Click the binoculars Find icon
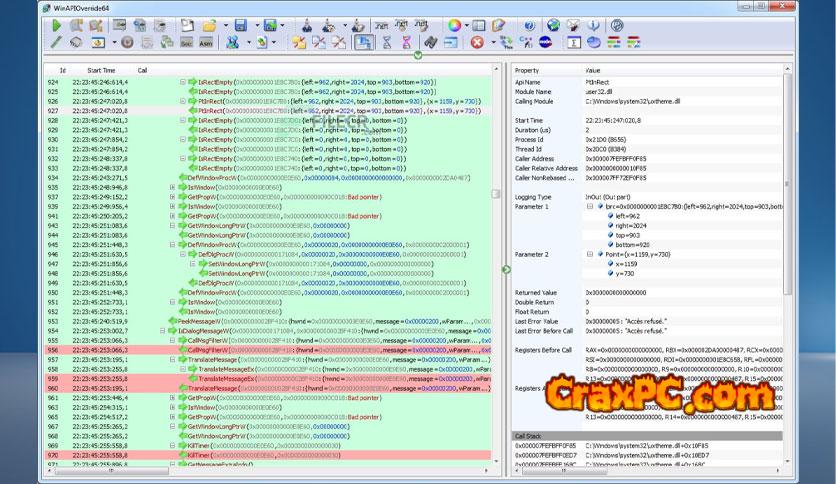 point(430,42)
